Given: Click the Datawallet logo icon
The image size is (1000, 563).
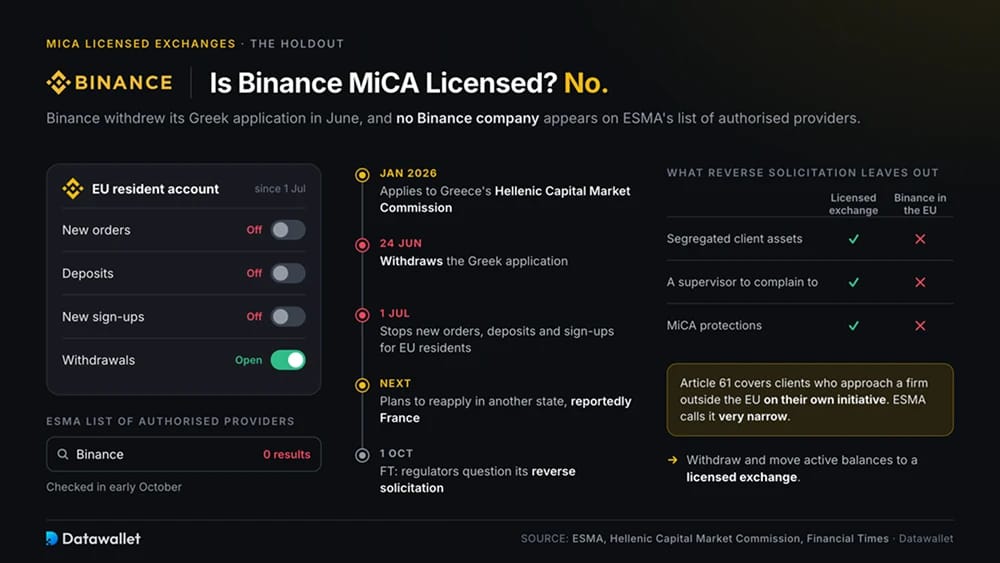Looking at the screenshot, I should 52,538.
